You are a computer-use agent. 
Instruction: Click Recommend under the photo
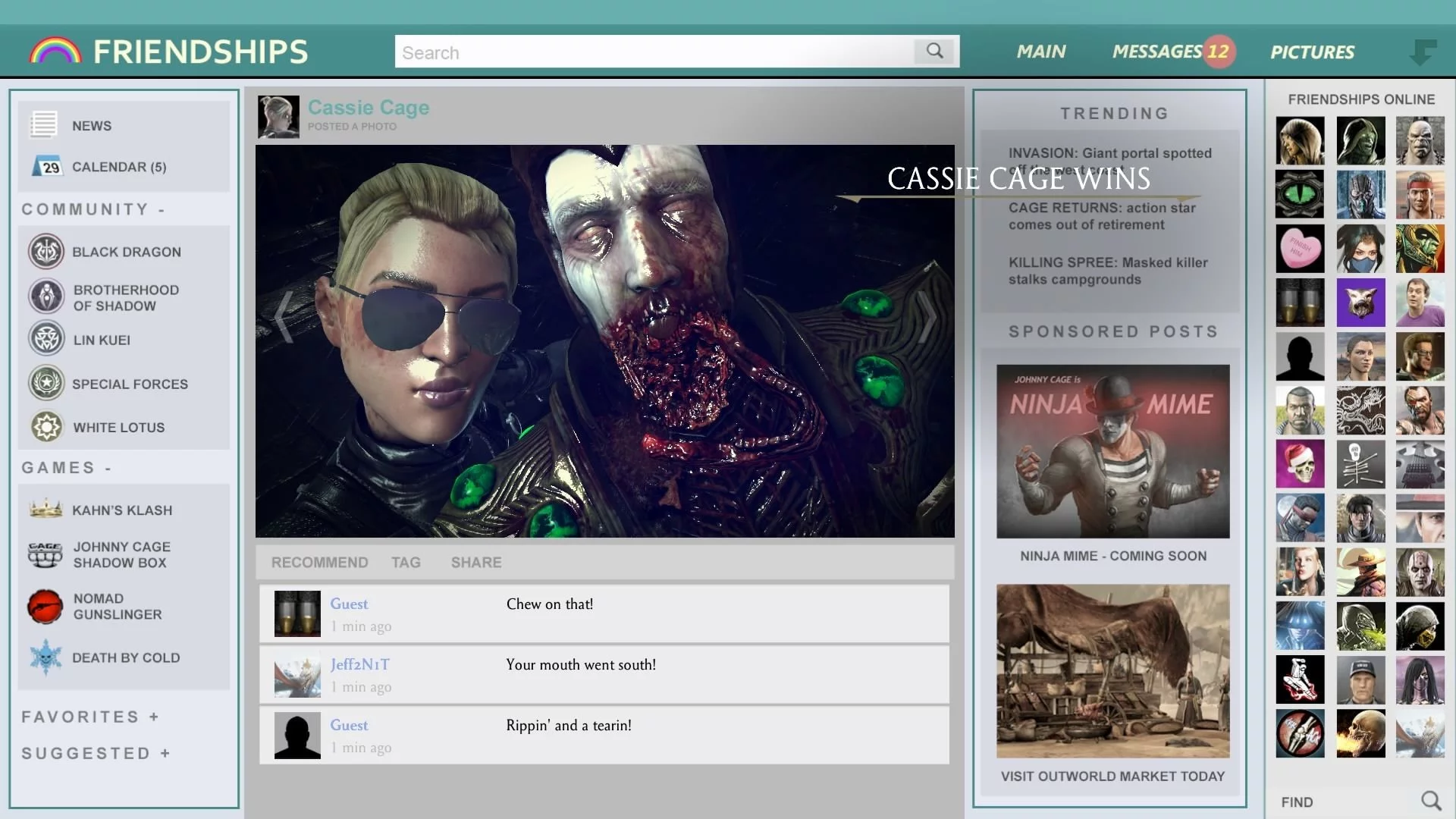pyautogui.click(x=319, y=562)
